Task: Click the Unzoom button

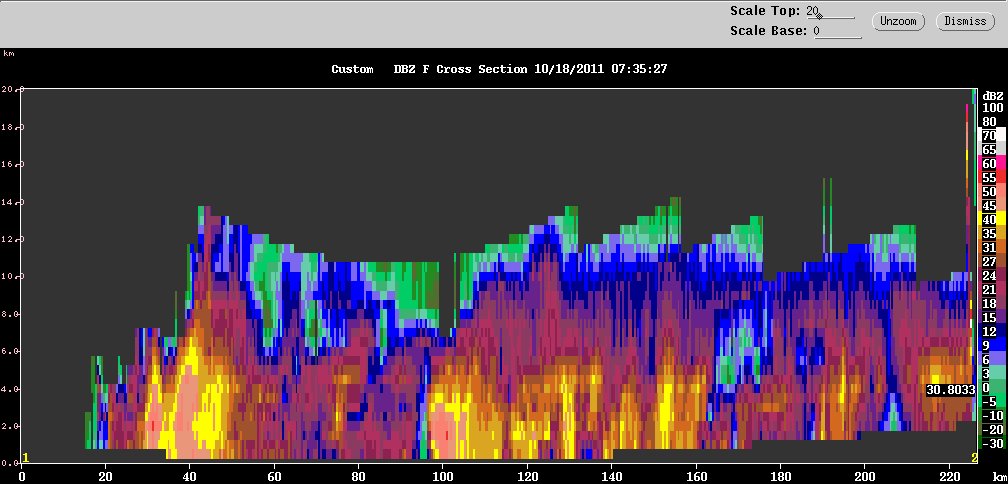Action: pos(898,21)
